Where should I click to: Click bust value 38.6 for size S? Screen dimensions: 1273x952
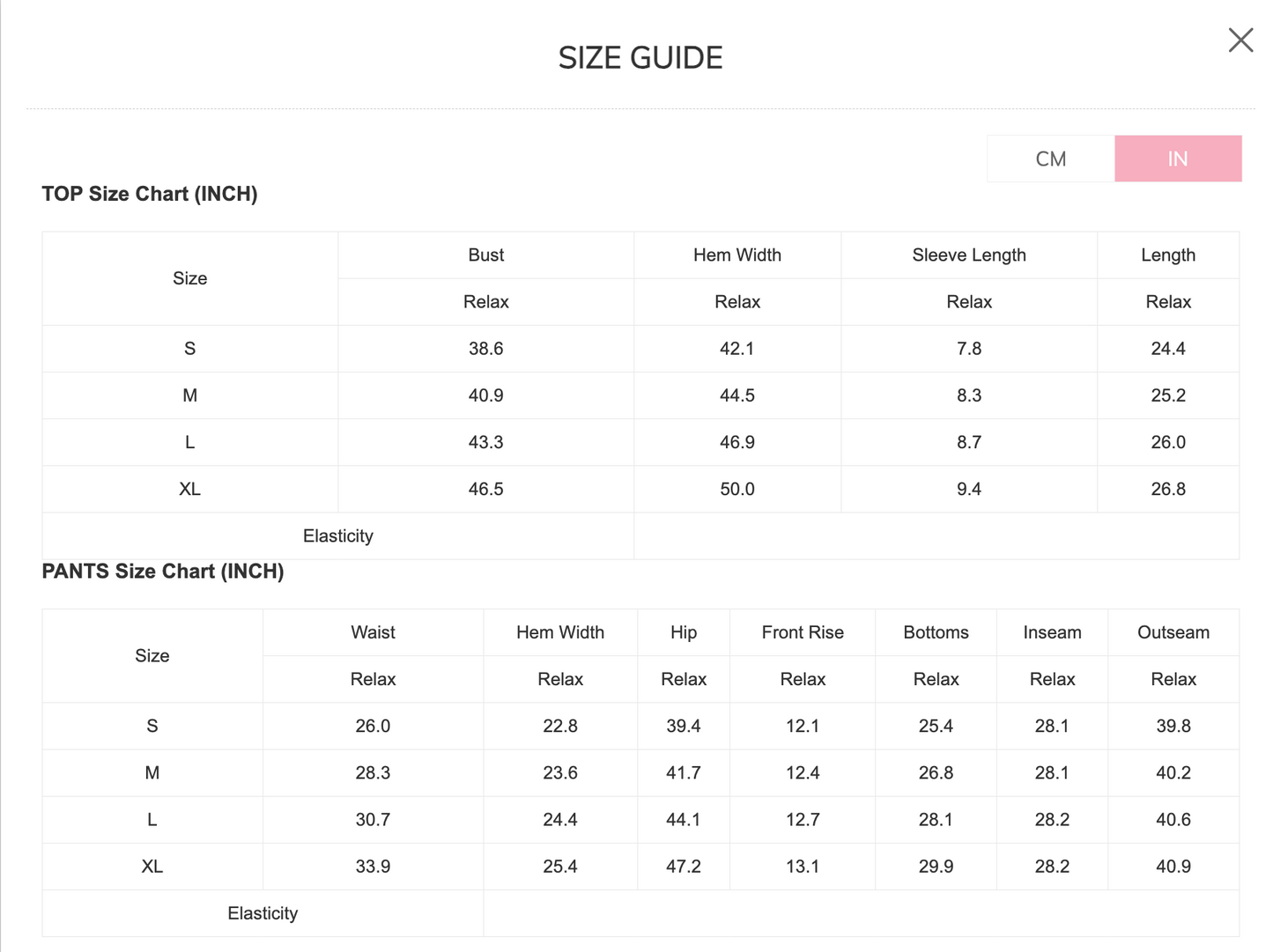pyautogui.click(x=486, y=349)
